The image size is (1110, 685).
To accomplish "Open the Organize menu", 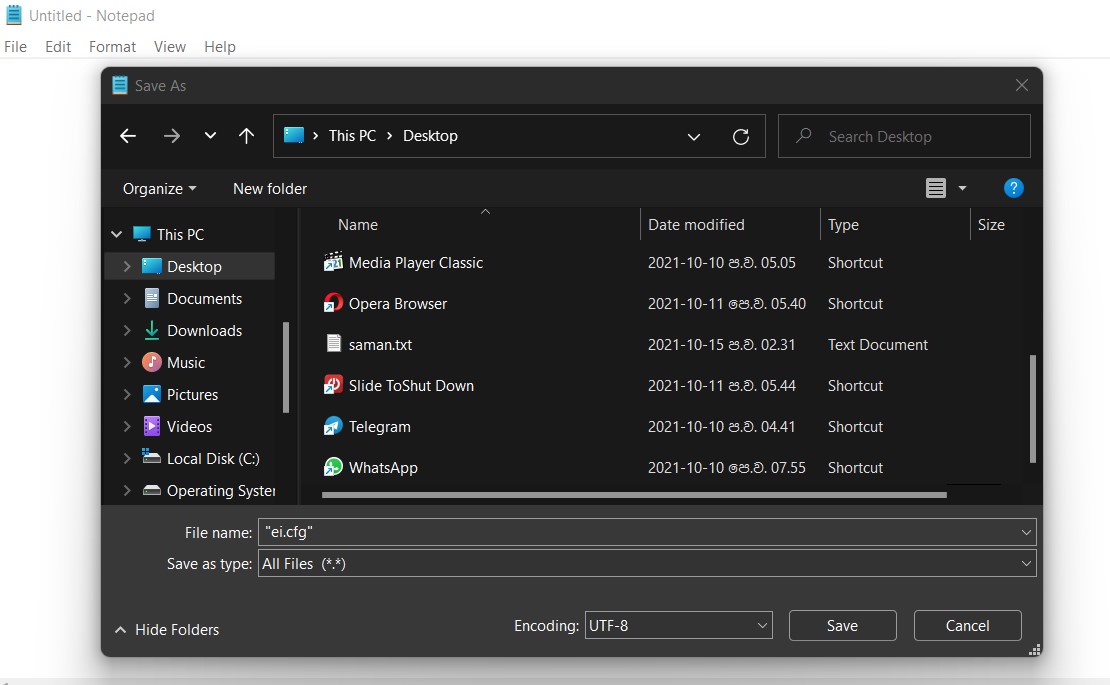I will 159,189.
